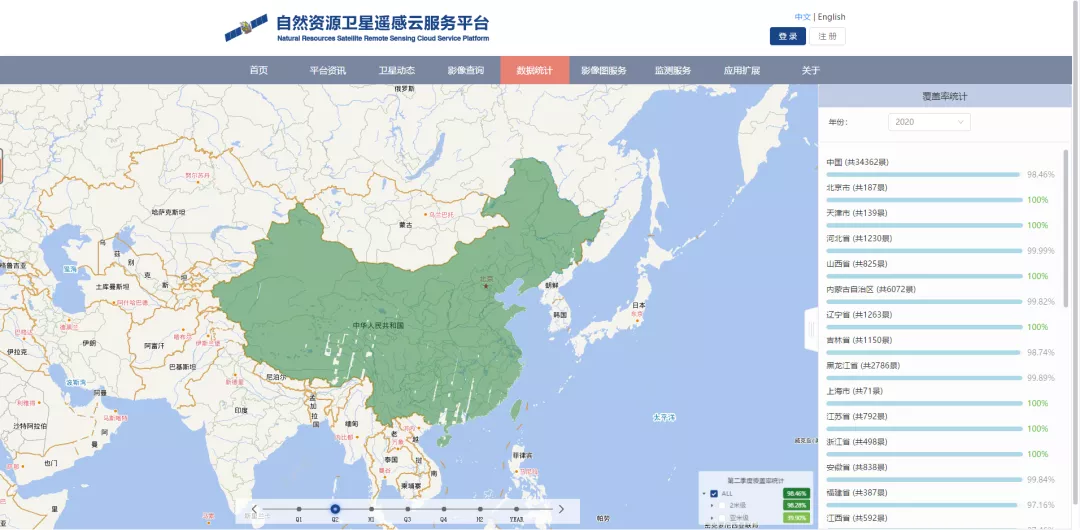Expand the 亚米级 tree node arrow
The image size is (1080, 530).
coord(712,518)
